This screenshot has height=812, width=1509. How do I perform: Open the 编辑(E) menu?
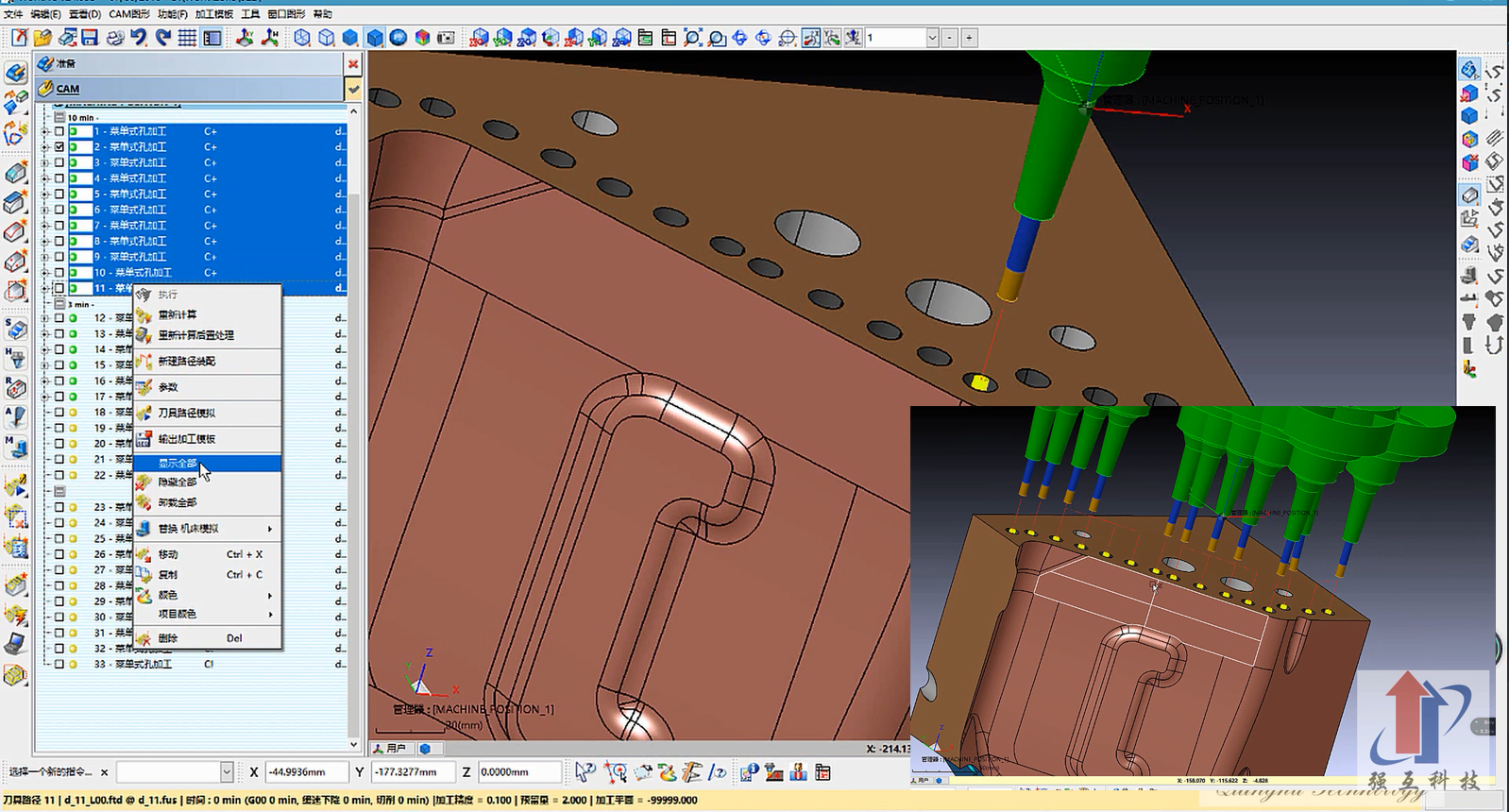coord(45,14)
